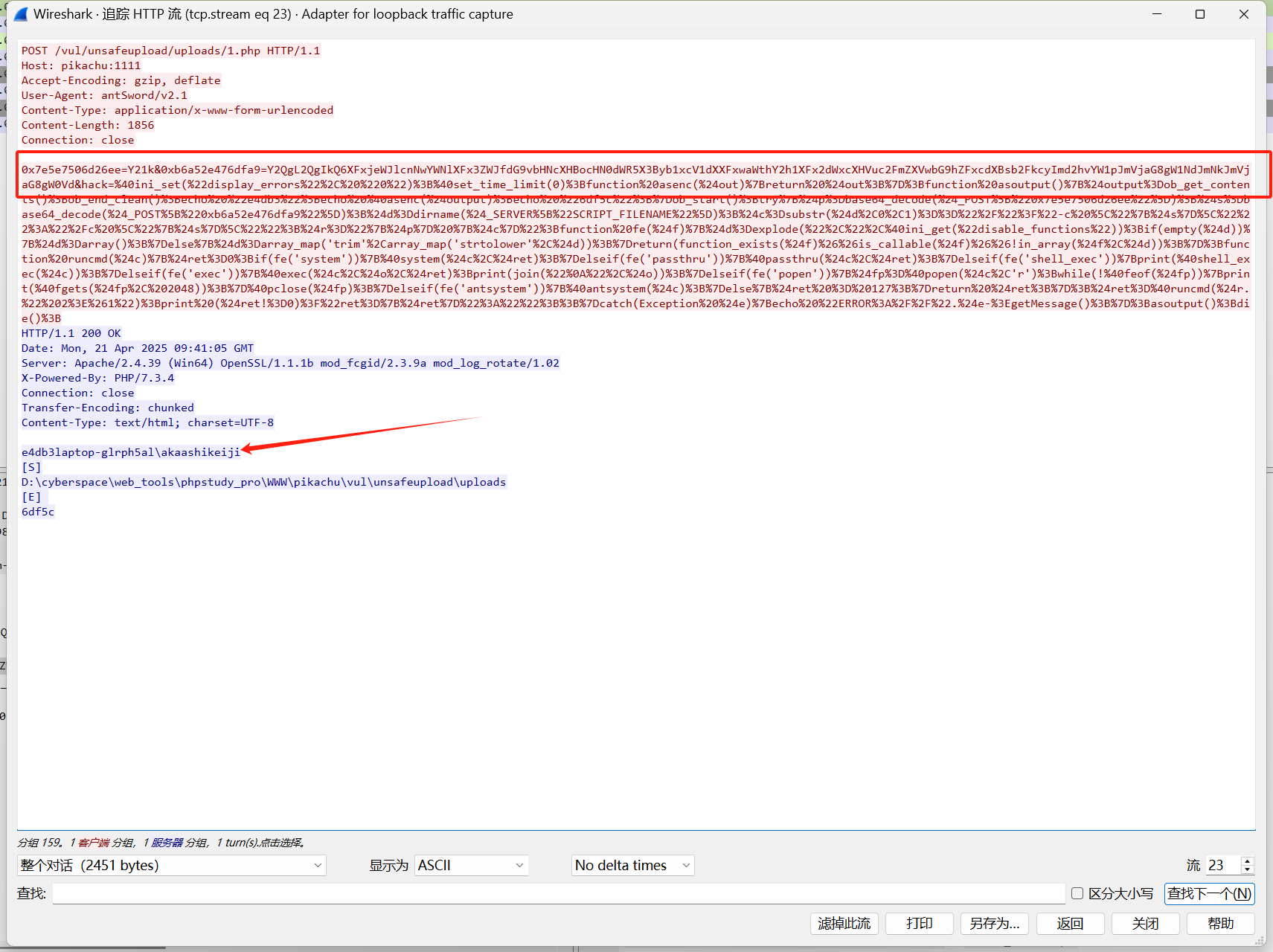The height and width of the screenshot is (952, 1273).
Task: Click the stream number field showing 23
Action: [x=1223, y=865]
